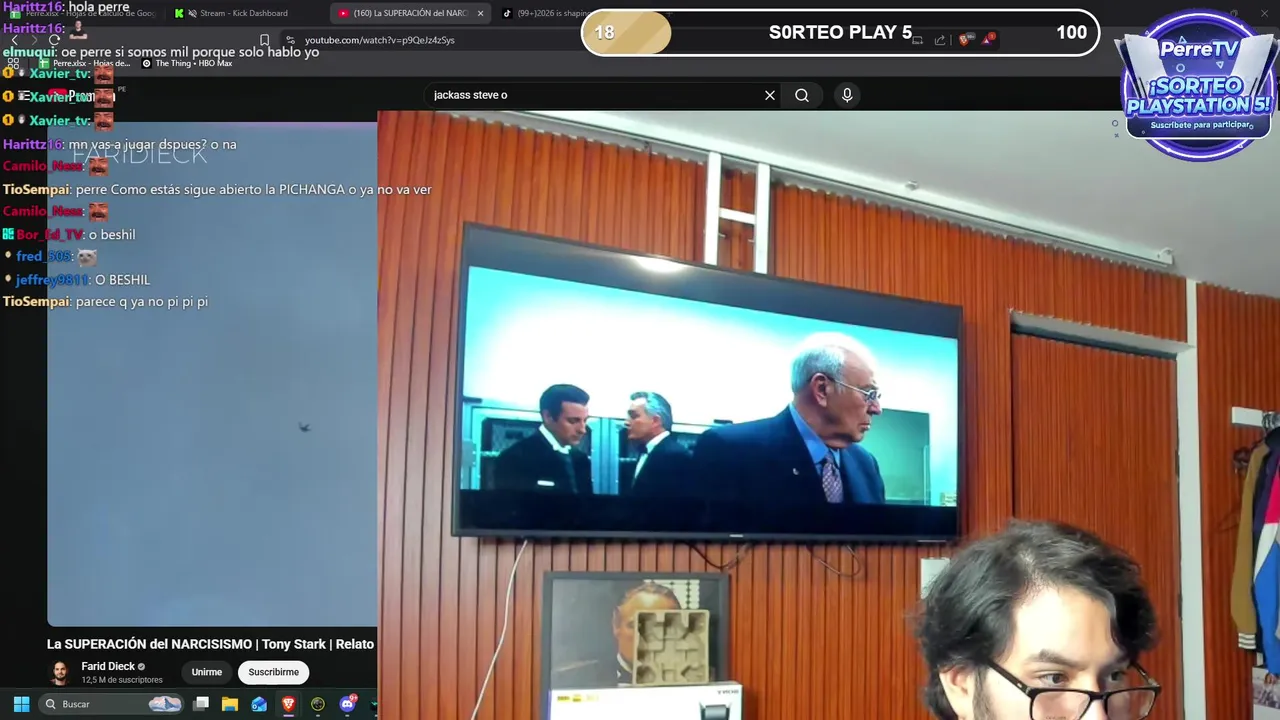
Task: Close the La SUPERACIÓN YouTube tab
Action: pos(480,13)
